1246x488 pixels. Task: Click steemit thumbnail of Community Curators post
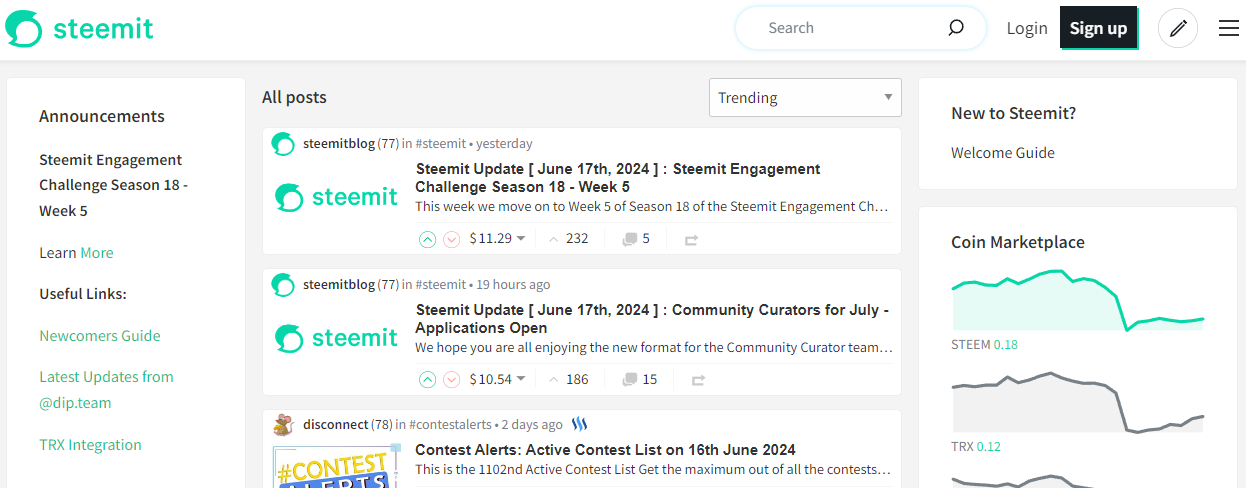tap(336, 338)
